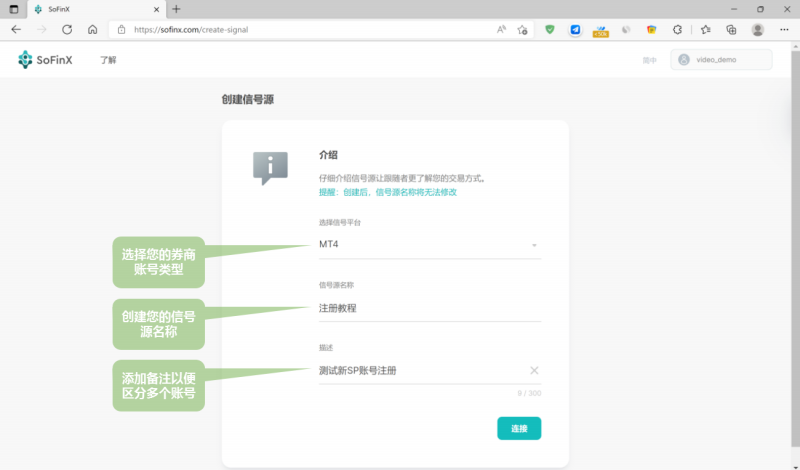Screen dimensions: 800x470
Task: Click the 创建信号源 heading
Action: tap(247, 100)
